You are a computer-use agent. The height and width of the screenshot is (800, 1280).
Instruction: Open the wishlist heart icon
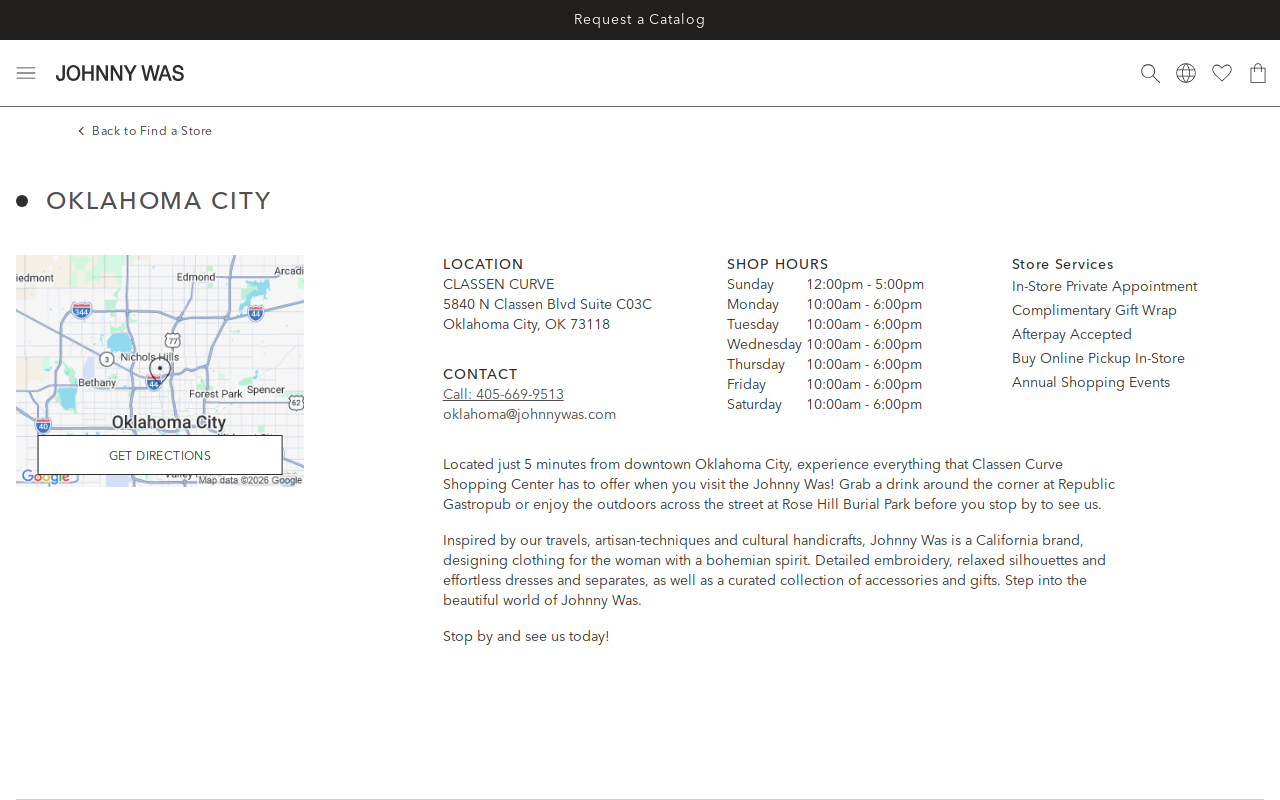[x=1222, y=73]
